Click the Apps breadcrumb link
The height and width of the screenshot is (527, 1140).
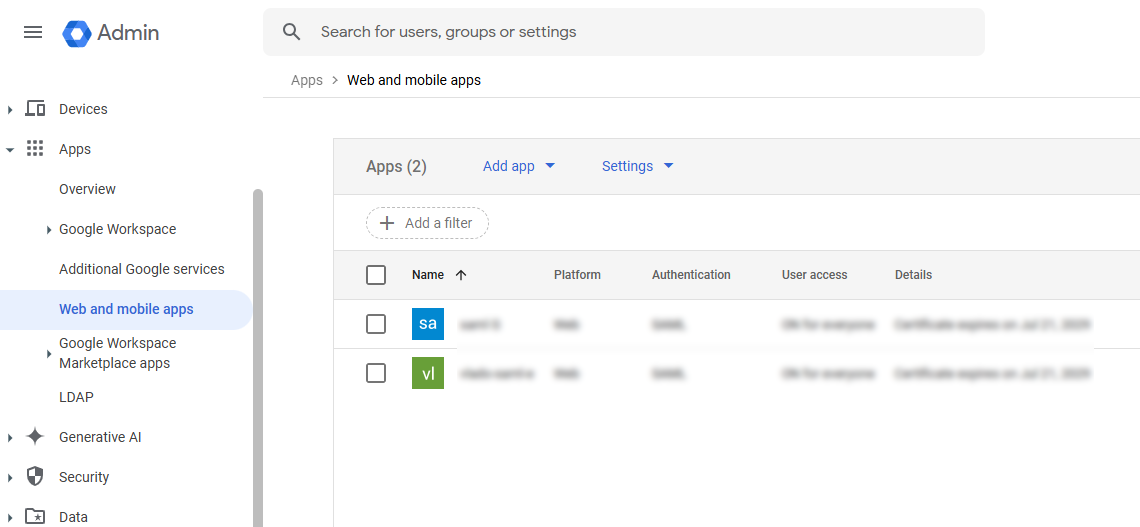[307, 80]
